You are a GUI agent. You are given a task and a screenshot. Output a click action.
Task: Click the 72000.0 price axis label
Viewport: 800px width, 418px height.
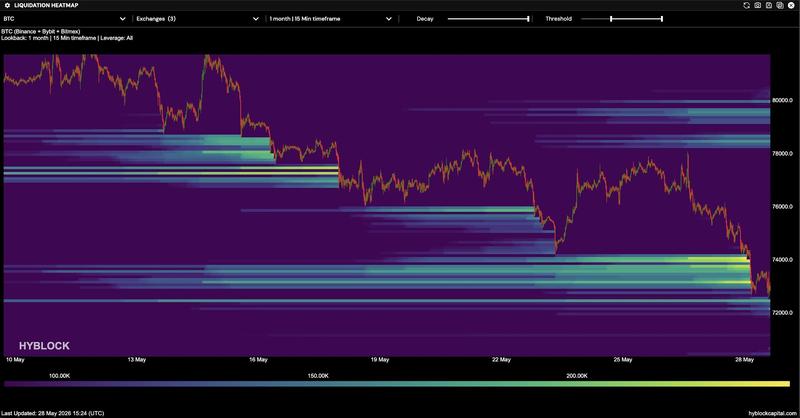(782, 313)
